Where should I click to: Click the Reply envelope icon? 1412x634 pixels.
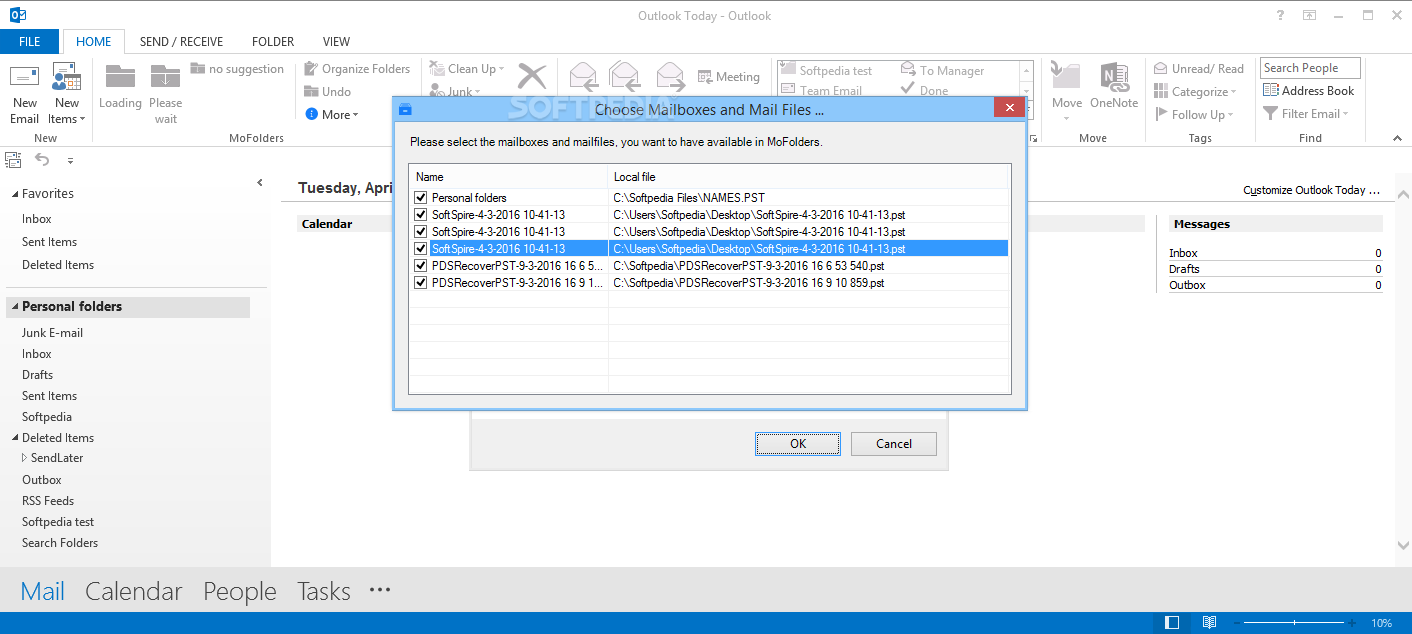[x=583, y=76]
